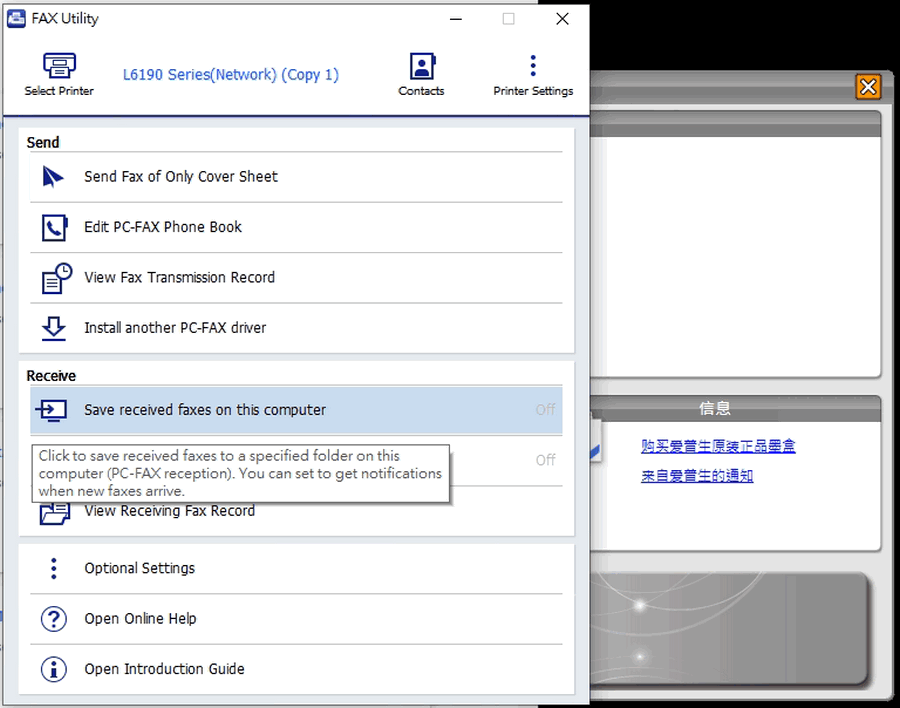
Task: Open 购买爱普生原装正品墨盒 link
Action: 718,446
